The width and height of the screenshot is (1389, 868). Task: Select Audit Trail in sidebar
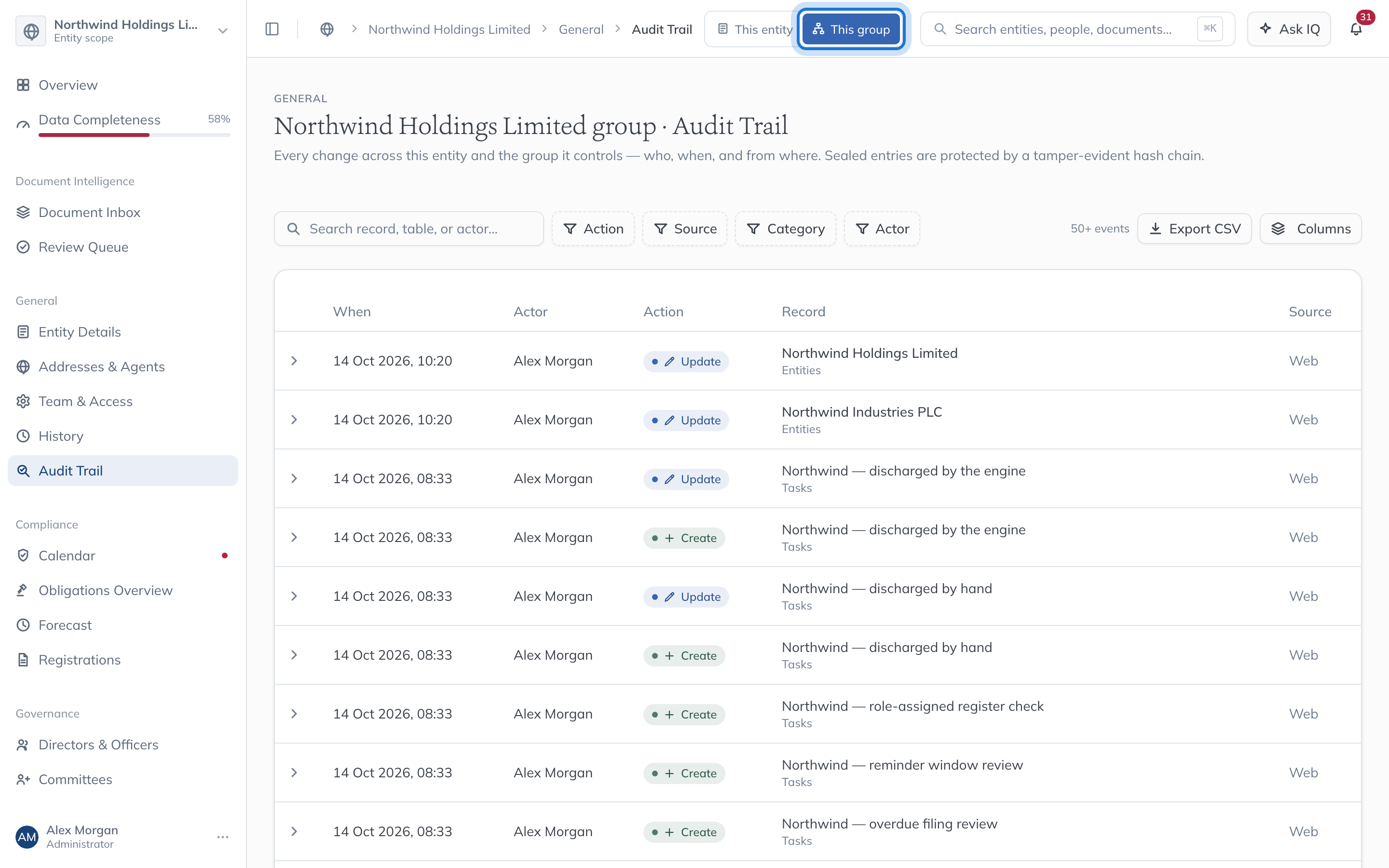123,471
